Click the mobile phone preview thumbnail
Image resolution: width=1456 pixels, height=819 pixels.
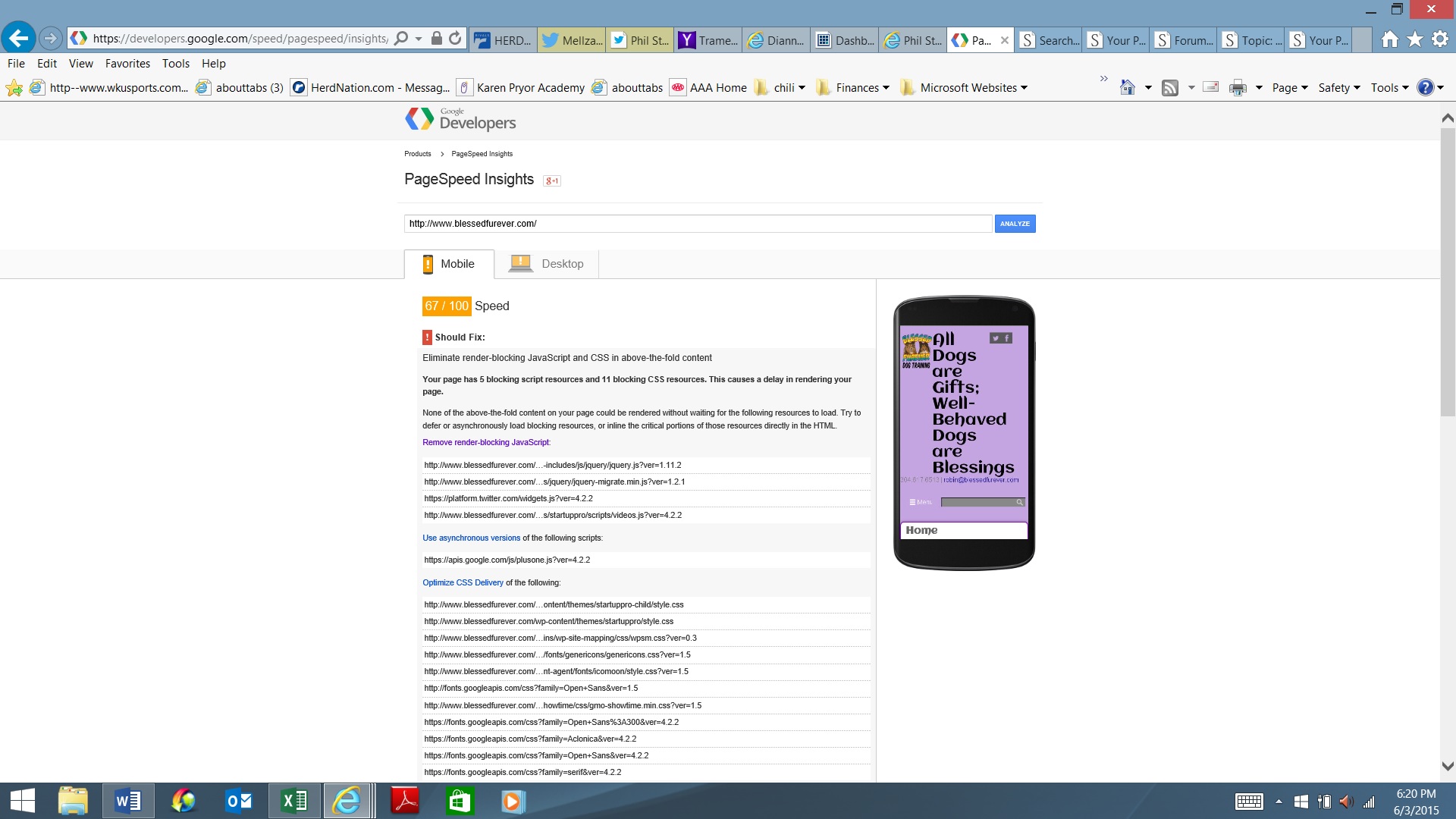[x=964, y=433]
